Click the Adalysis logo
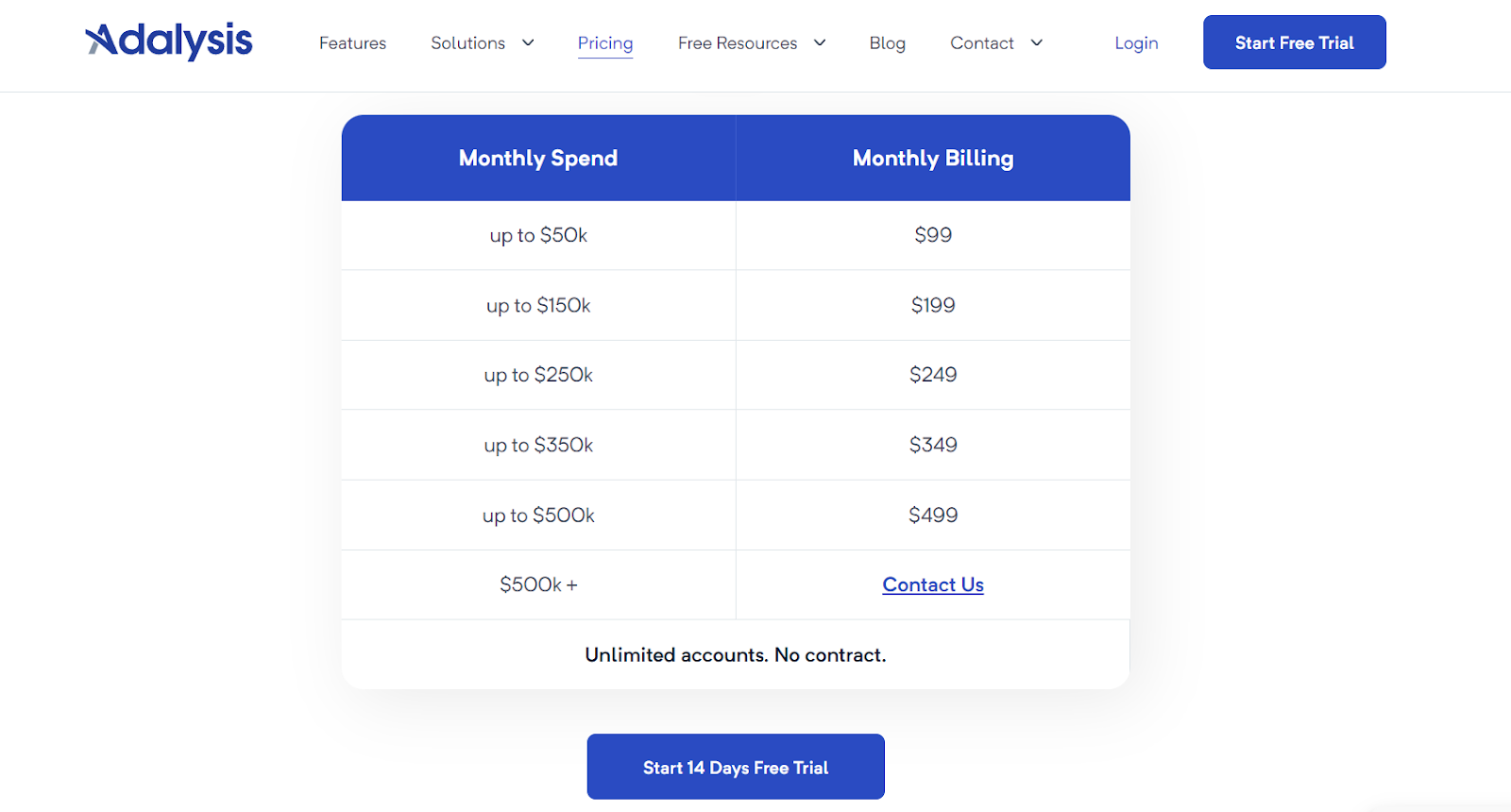This screenshot has width=1511, height=812. point(169,41)
